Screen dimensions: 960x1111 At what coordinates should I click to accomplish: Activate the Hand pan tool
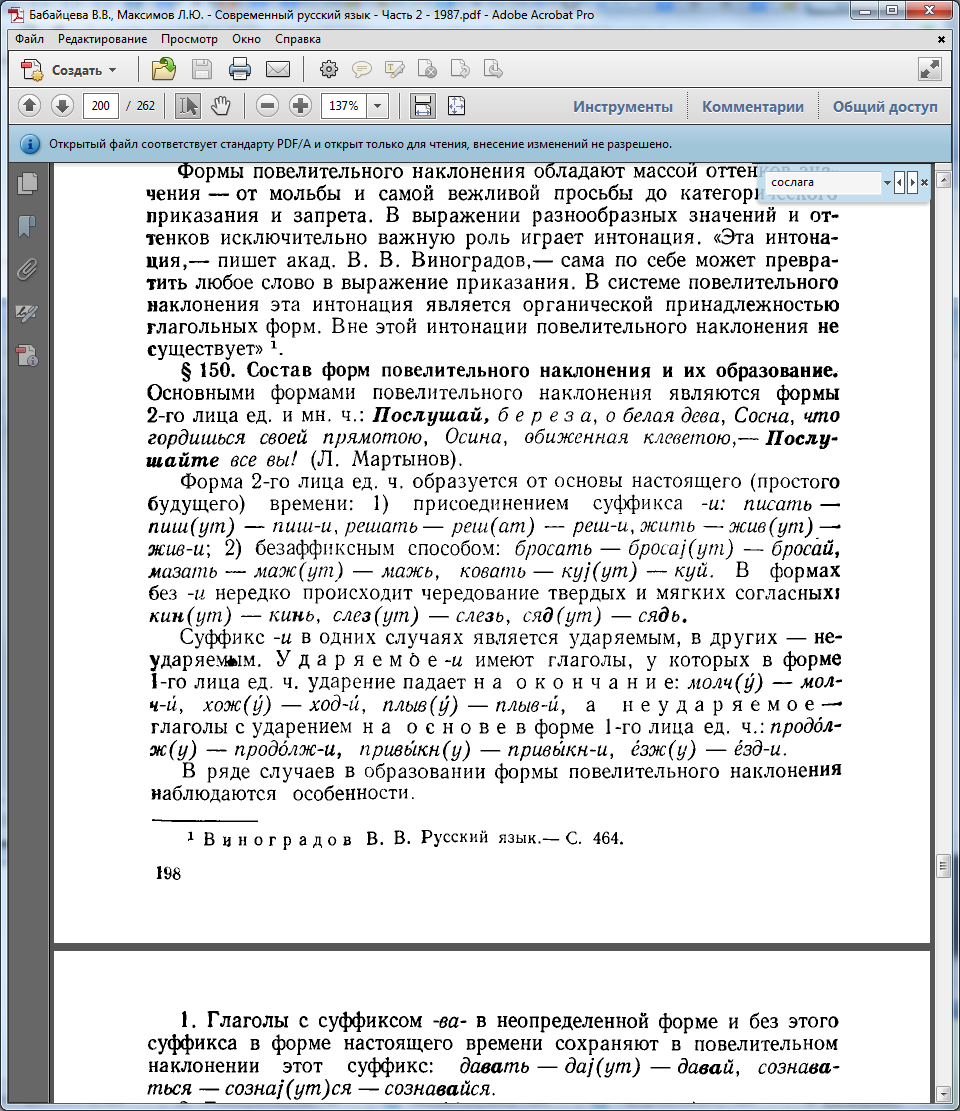point(221,106)
